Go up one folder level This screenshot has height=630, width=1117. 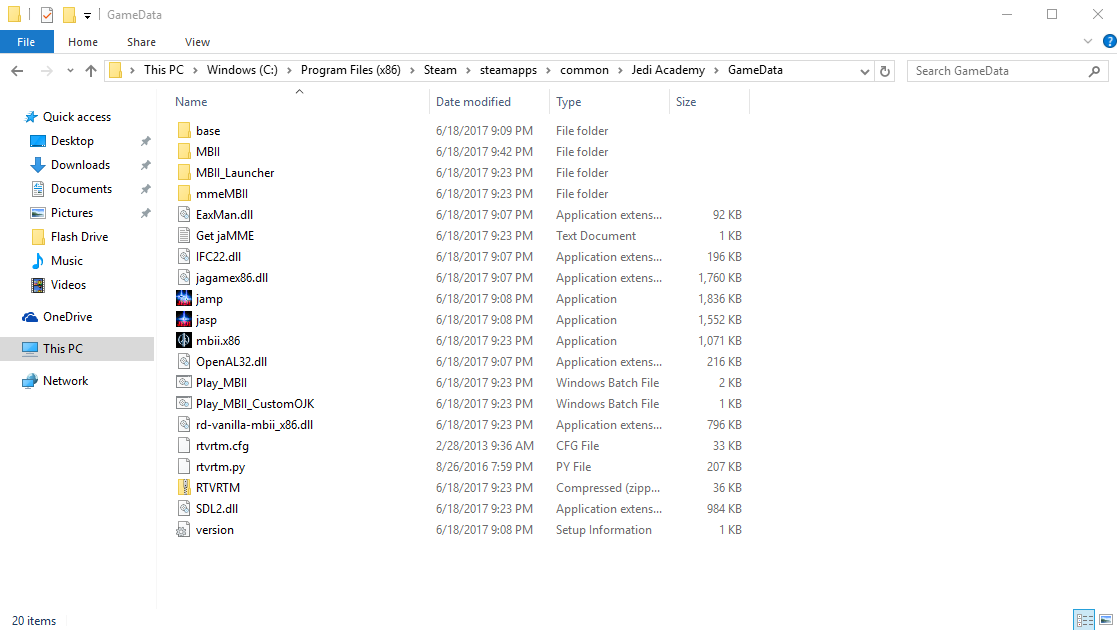pos(91,71)
